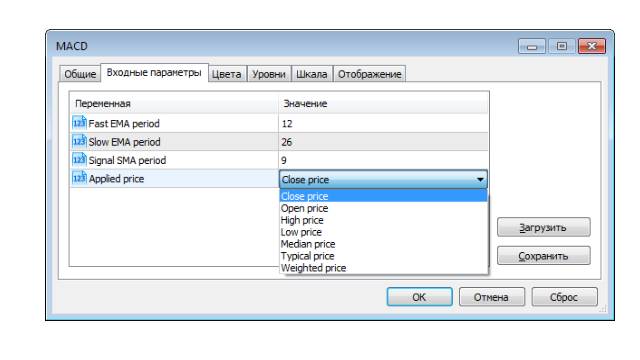Image resolution: width=640 pixels, height=360 pixels.
Task: Open the Шкала tab
Action: pyautogui.click(x=311, y=74)
